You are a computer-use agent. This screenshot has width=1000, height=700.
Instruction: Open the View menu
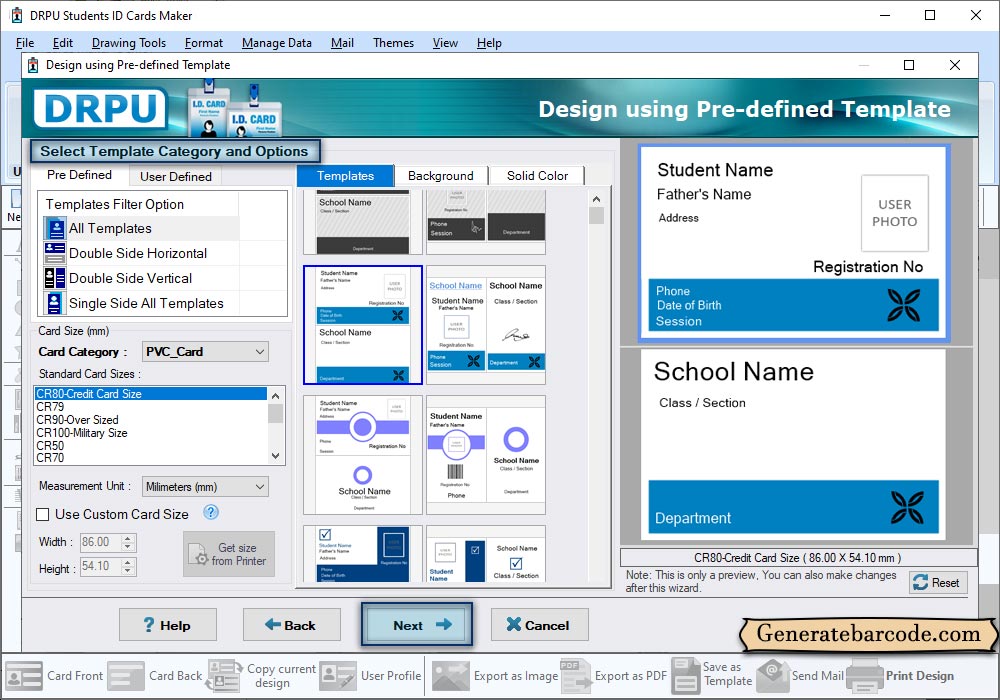pyautogui.click(x=445, y=43)
